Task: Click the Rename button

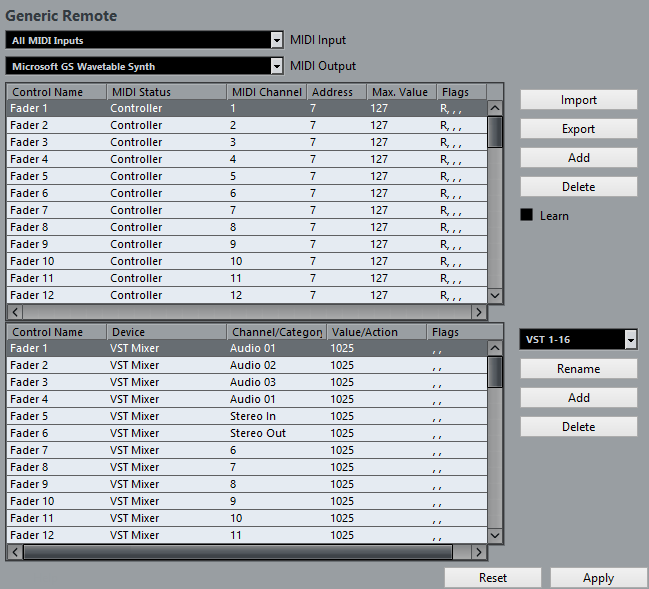Action: [579, 369]
